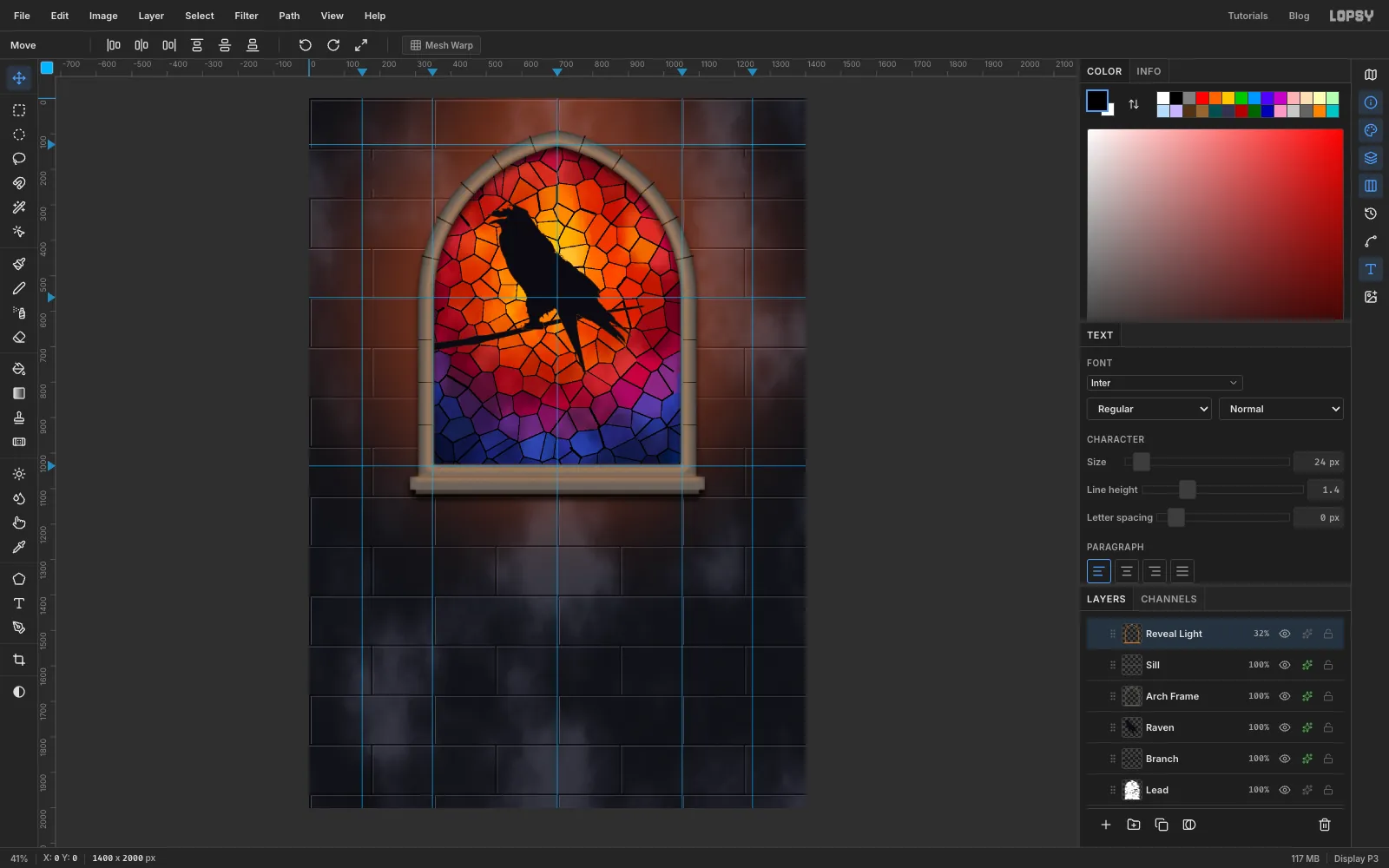The width and height of the screenshot is (1389, 868).
Task: Lock the Branch layer
Action: (x=1328, y=759)
